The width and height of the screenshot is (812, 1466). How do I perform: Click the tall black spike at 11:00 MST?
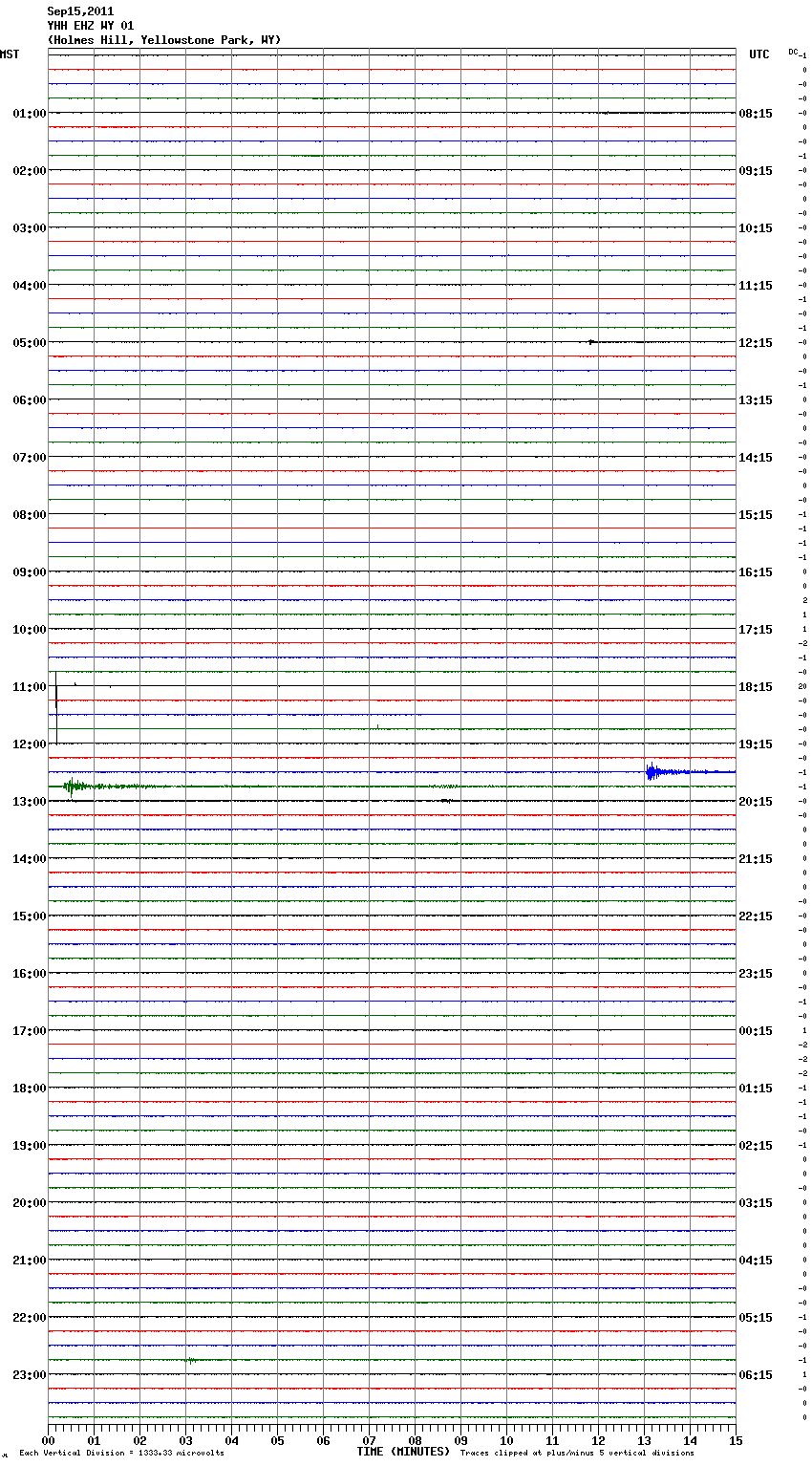point(56,707)
